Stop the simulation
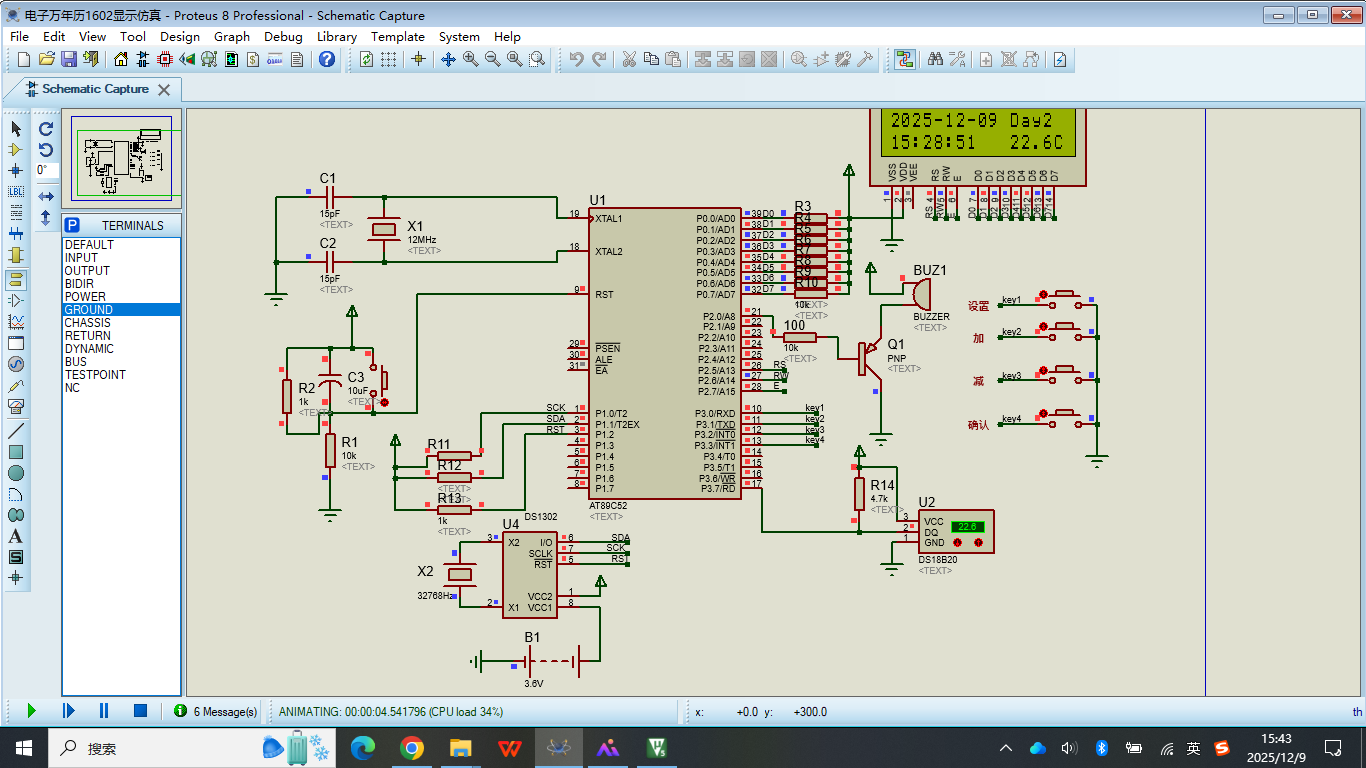This screenshot has width=1366, height=768. click(x=140, y=711)
